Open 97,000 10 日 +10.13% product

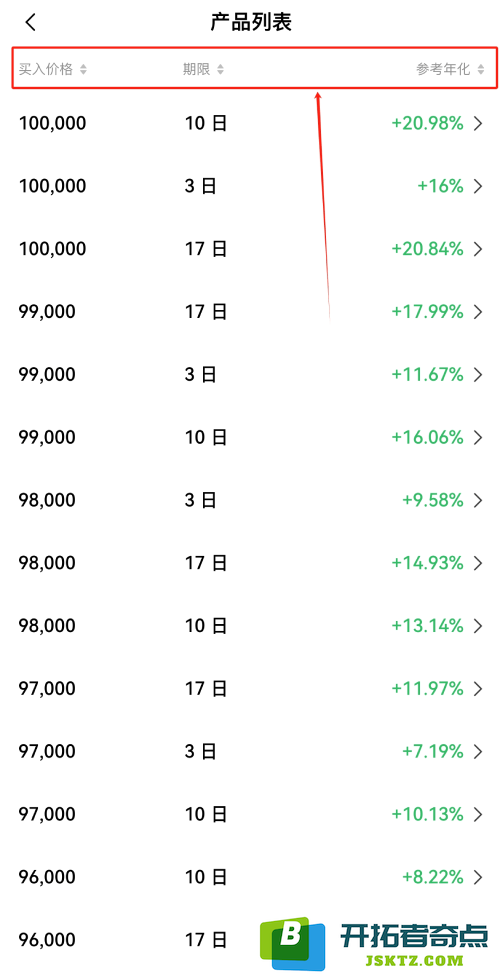click(250, 814)
